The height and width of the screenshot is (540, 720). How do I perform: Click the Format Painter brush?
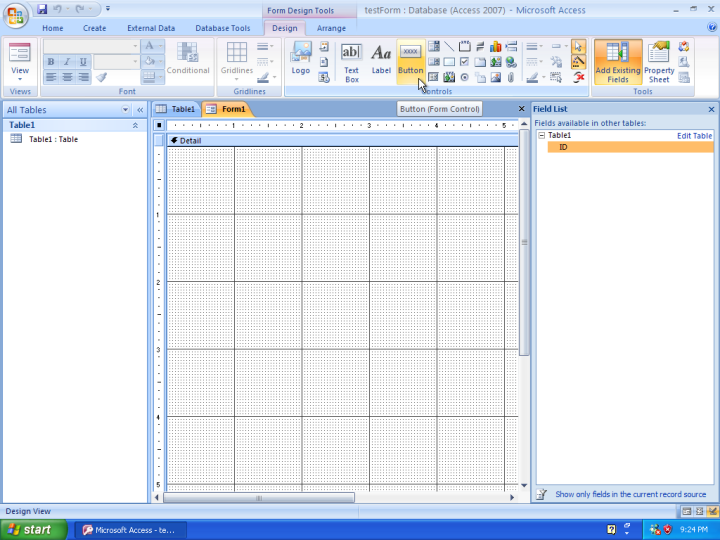point(102,77)
